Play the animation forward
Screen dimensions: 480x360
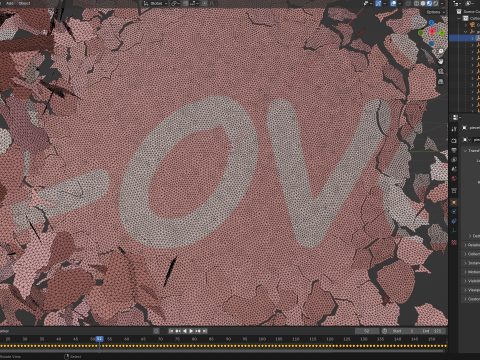191,331
